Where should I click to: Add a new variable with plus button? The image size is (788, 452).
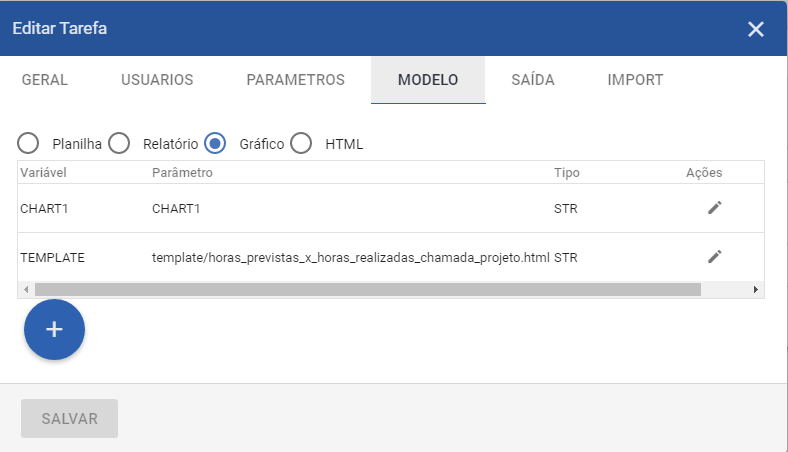pyautogui.click(x=54, y=330)
